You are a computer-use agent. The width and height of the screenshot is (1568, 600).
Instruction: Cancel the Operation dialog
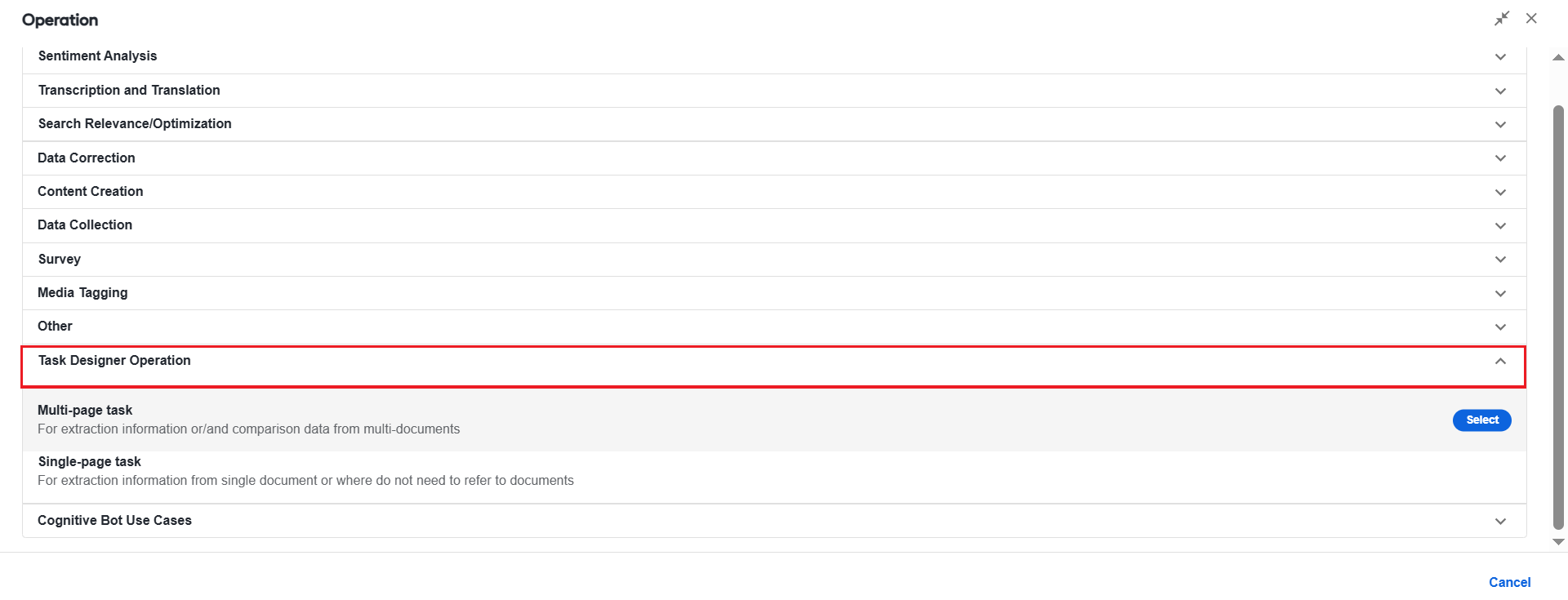pyautogui.click(x=1509, y=582)
